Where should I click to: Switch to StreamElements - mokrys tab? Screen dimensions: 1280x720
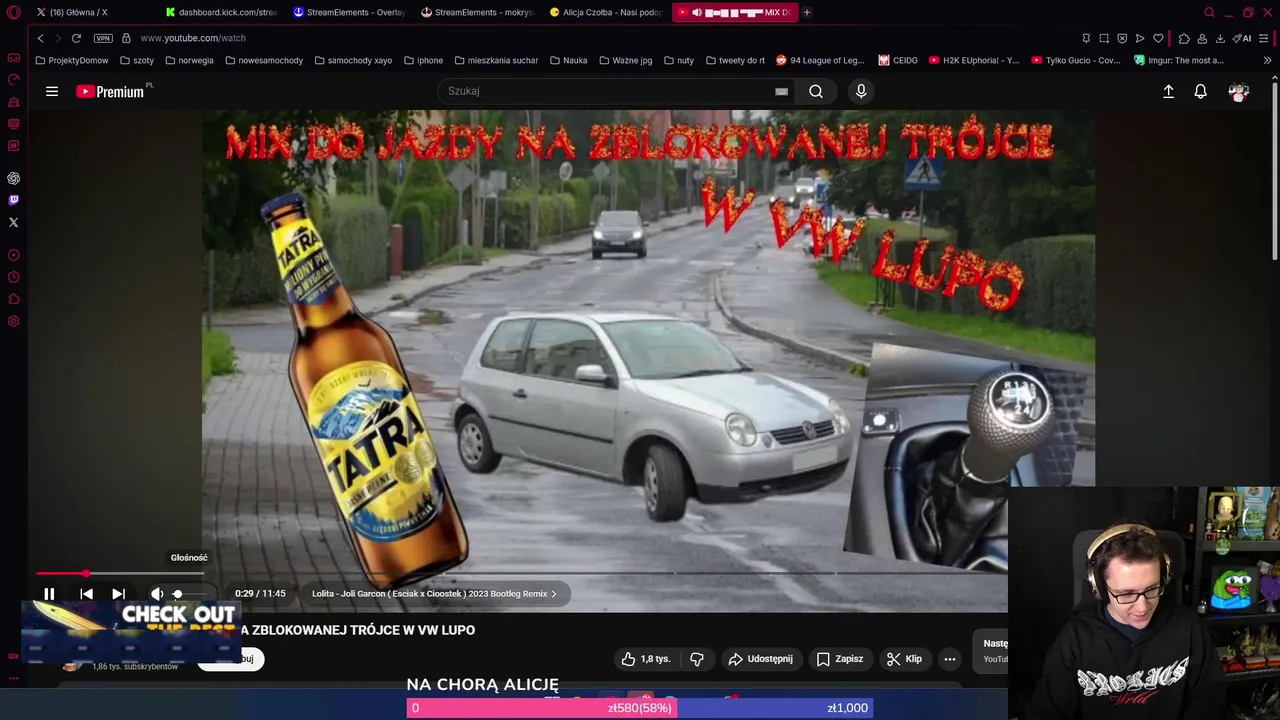(x=478, y=12)
